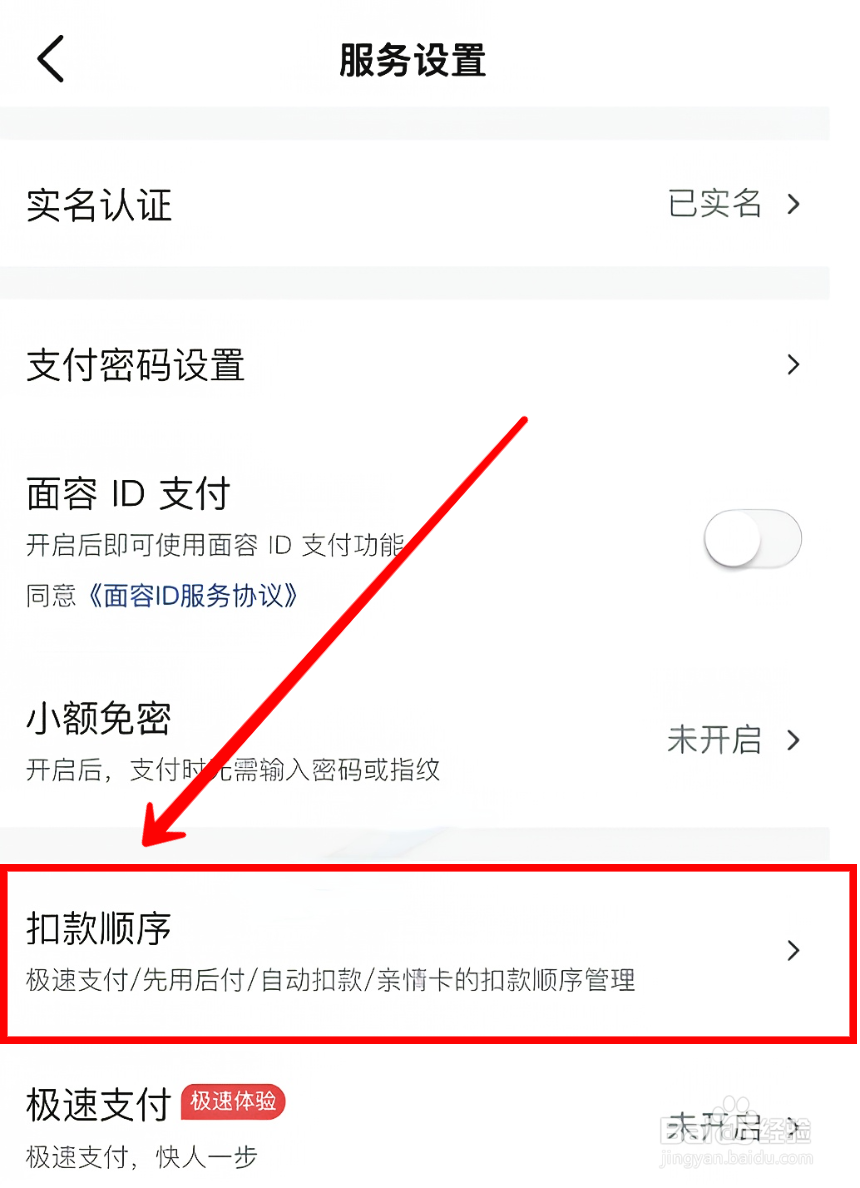Tap the 扣款顺序管理 description text
The height and width of the screenshot is (1188, 860).
tap(330, 980)
